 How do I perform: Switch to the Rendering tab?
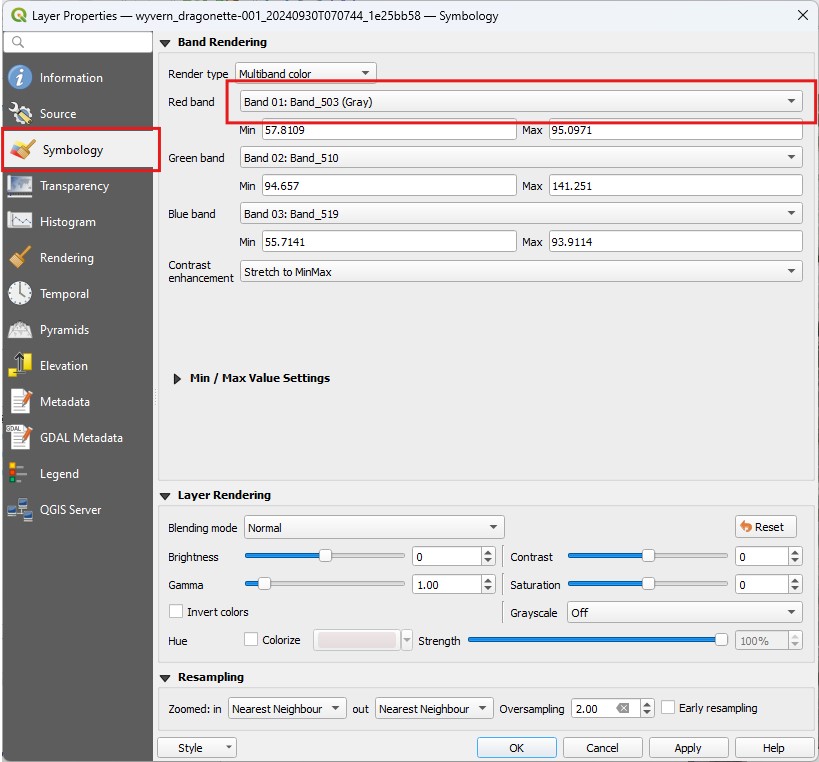point(66,258)
